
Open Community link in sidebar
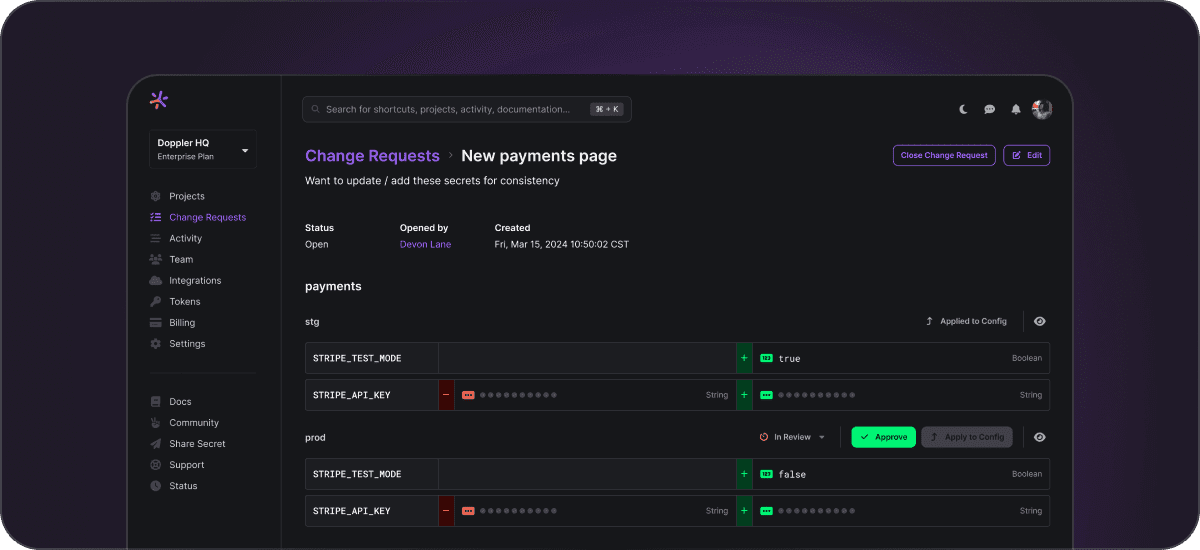pyautogui.click(x=184, y=422)
